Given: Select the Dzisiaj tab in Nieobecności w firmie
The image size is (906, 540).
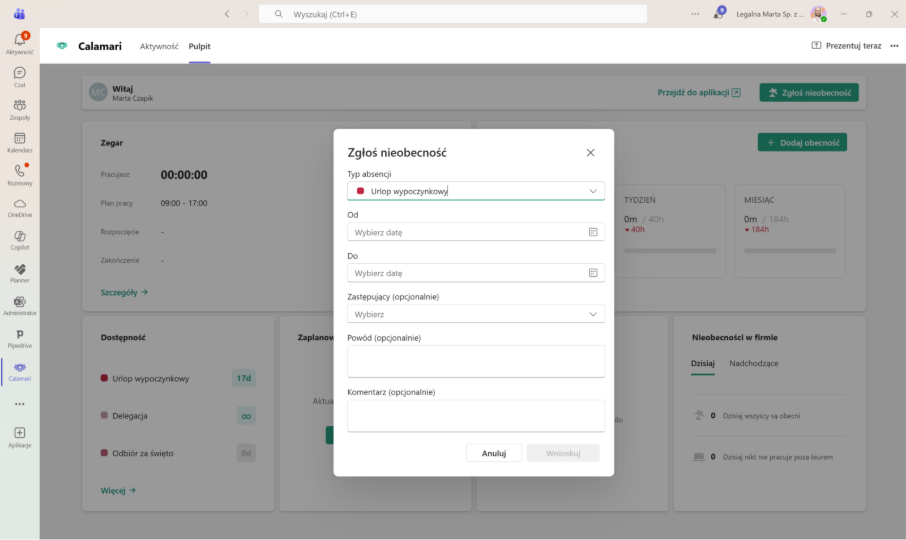Looking at the screenshot, I should click(703, 363).
